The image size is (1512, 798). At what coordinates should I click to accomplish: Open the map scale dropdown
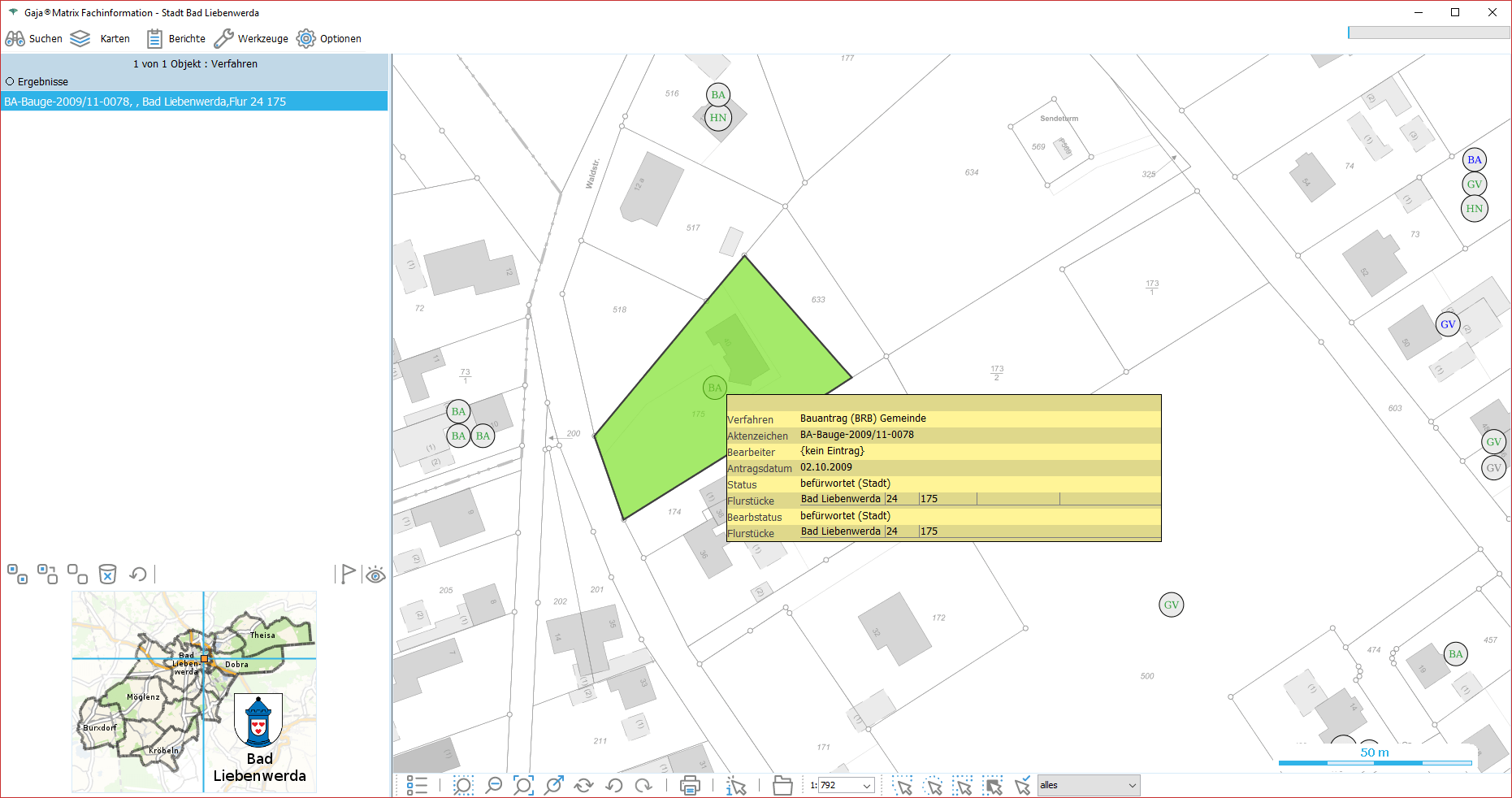[x=867, y=786]
